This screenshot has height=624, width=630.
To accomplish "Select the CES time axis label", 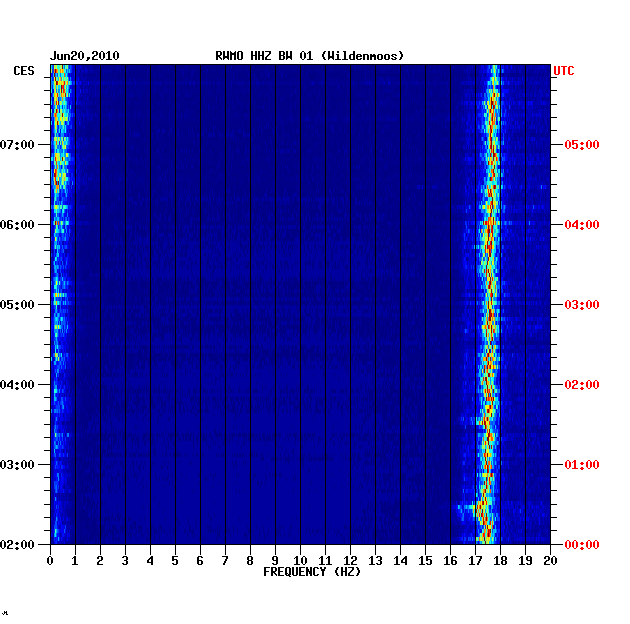I will tap(24, 71).
